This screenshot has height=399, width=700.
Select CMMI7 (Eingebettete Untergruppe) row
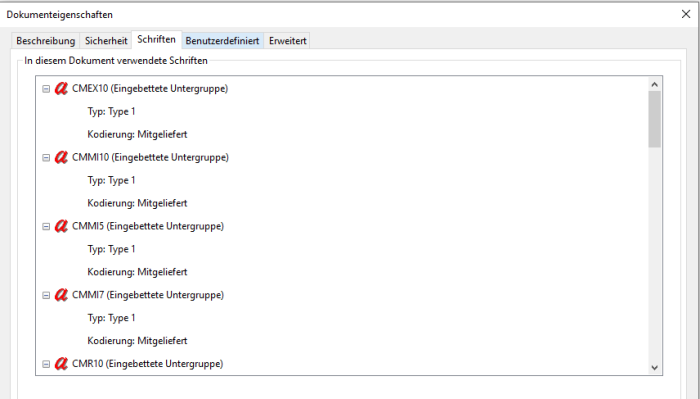coord(148,295)
